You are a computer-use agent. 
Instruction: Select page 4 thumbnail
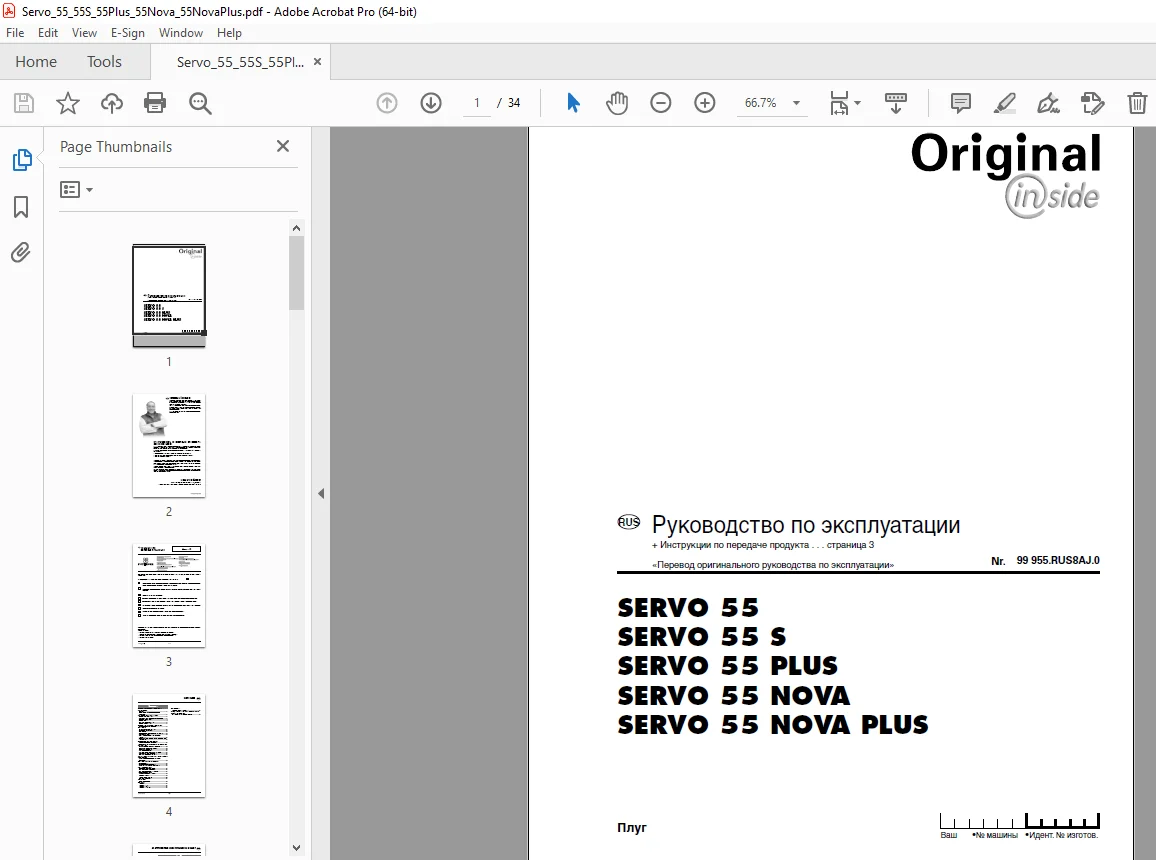[x=169, y=746]
